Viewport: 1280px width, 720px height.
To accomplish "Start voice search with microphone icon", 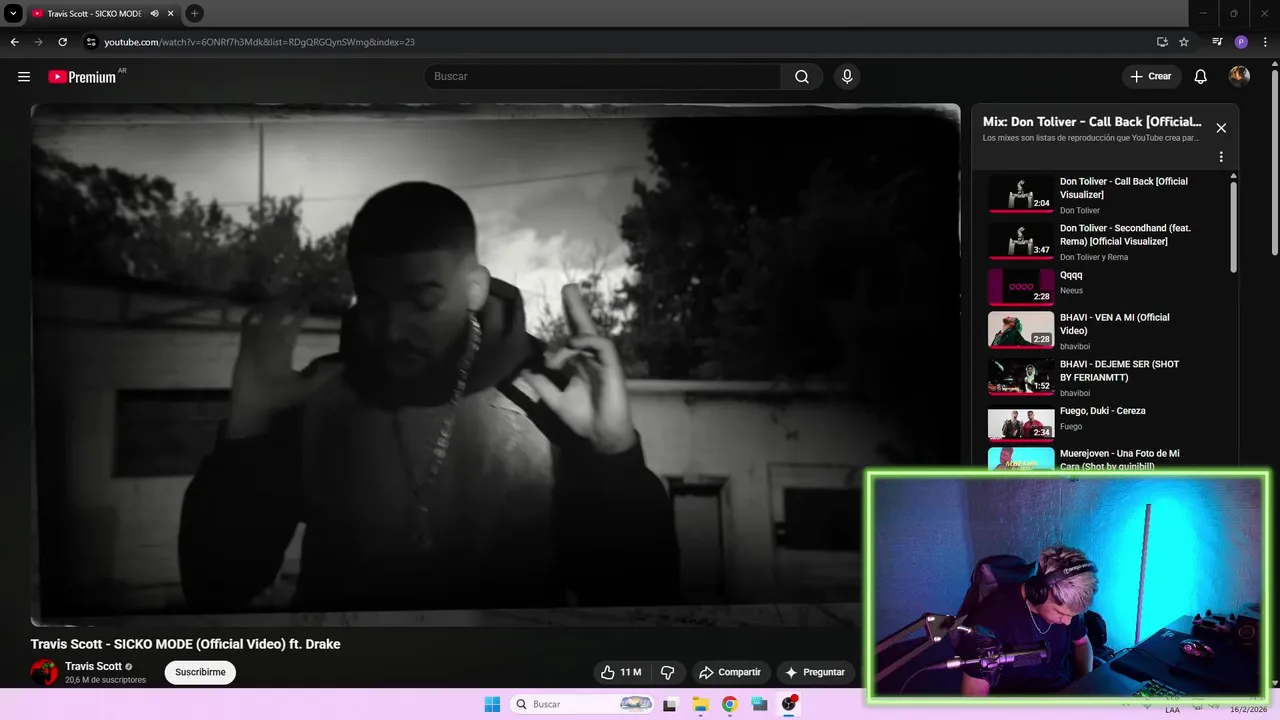I will (x=847, y=76).
